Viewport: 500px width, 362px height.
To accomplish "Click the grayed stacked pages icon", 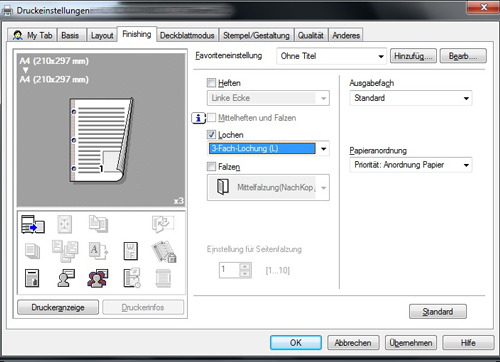I will (x=32, y=251).
